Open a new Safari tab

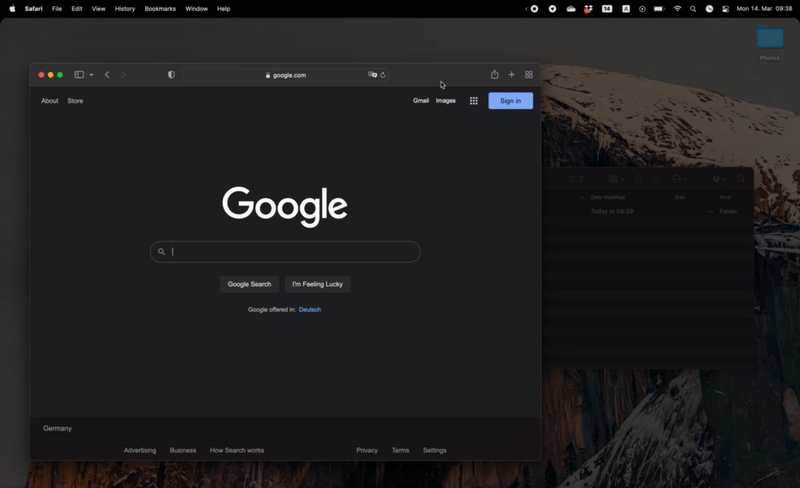[511, 75]
